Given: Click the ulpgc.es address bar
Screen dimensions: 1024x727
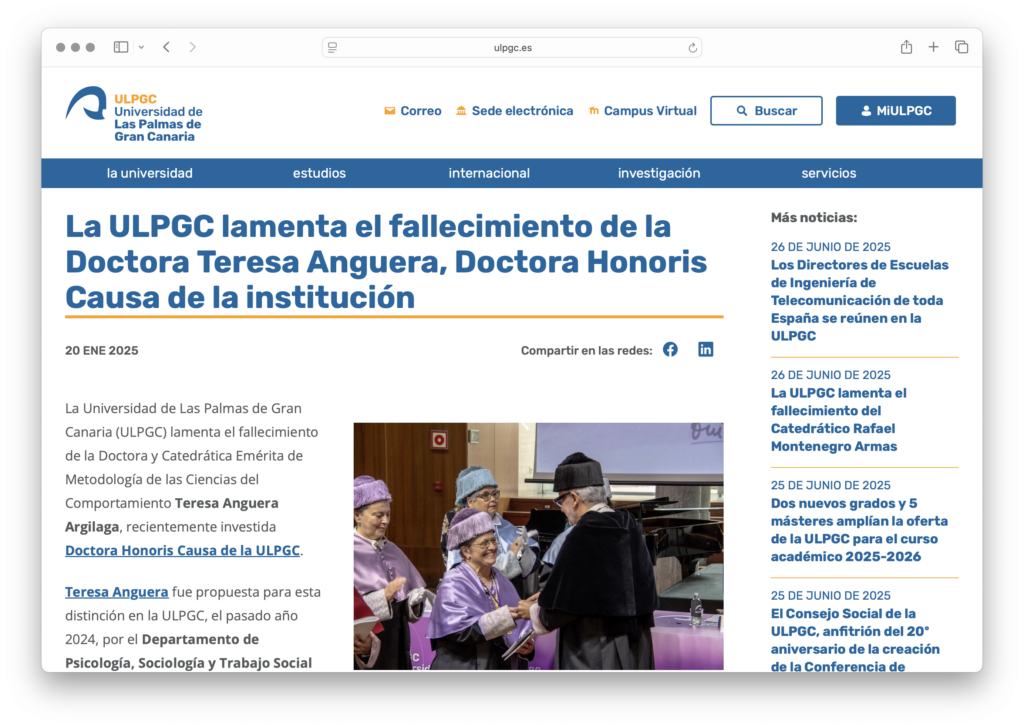Looking at the screenshot, I should pyautogui.click(x=512, y=48).
